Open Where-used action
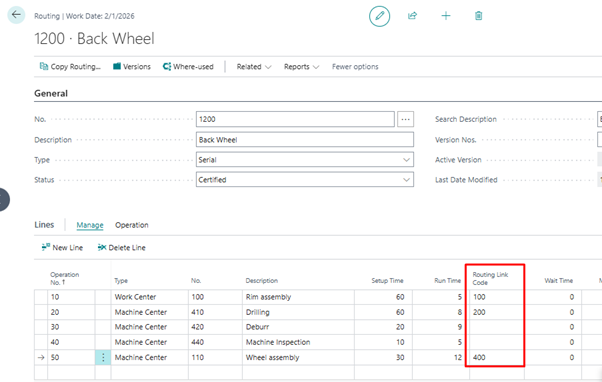Viewport: 602px width, 382px height. 188,66
